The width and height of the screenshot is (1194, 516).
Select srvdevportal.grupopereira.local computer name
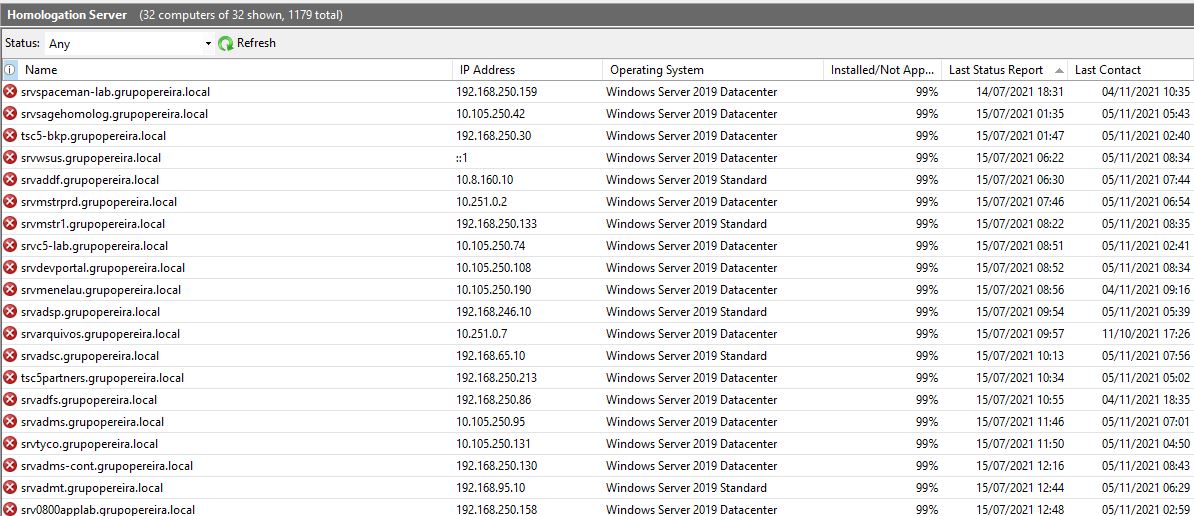[103, 269]
